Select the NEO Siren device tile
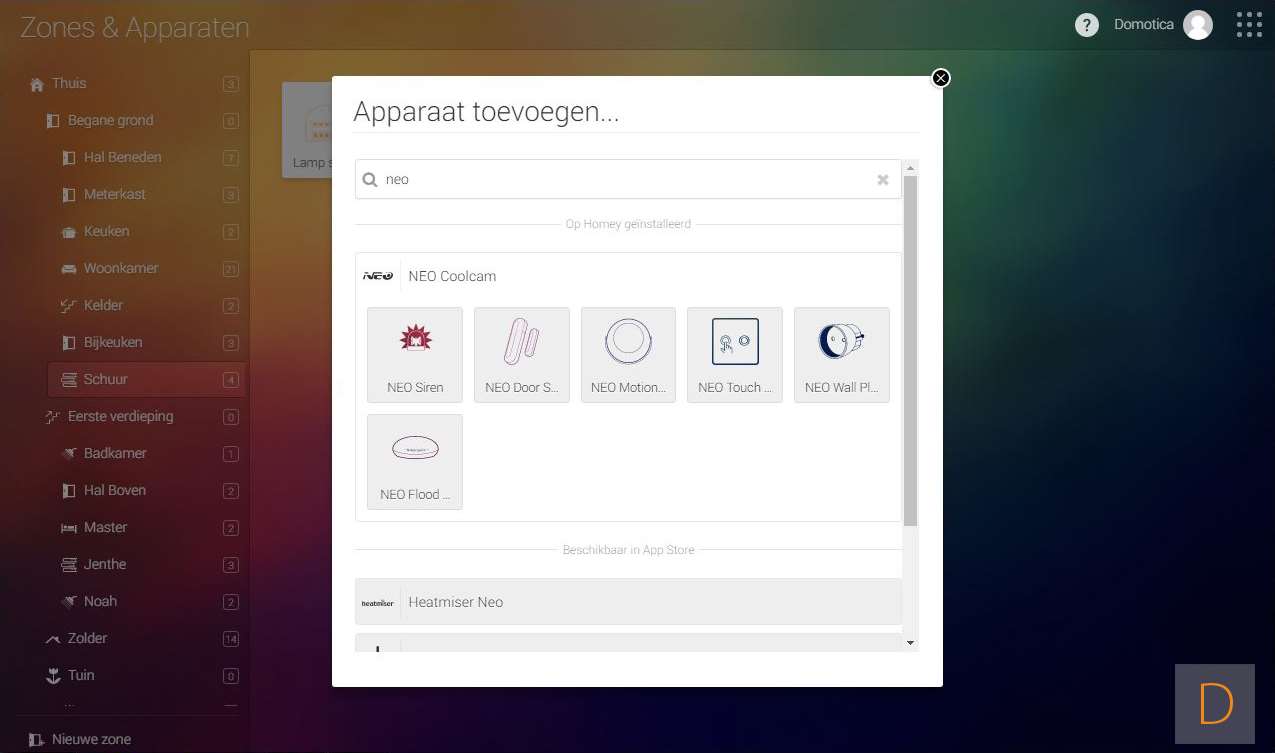 click(415, 355)
